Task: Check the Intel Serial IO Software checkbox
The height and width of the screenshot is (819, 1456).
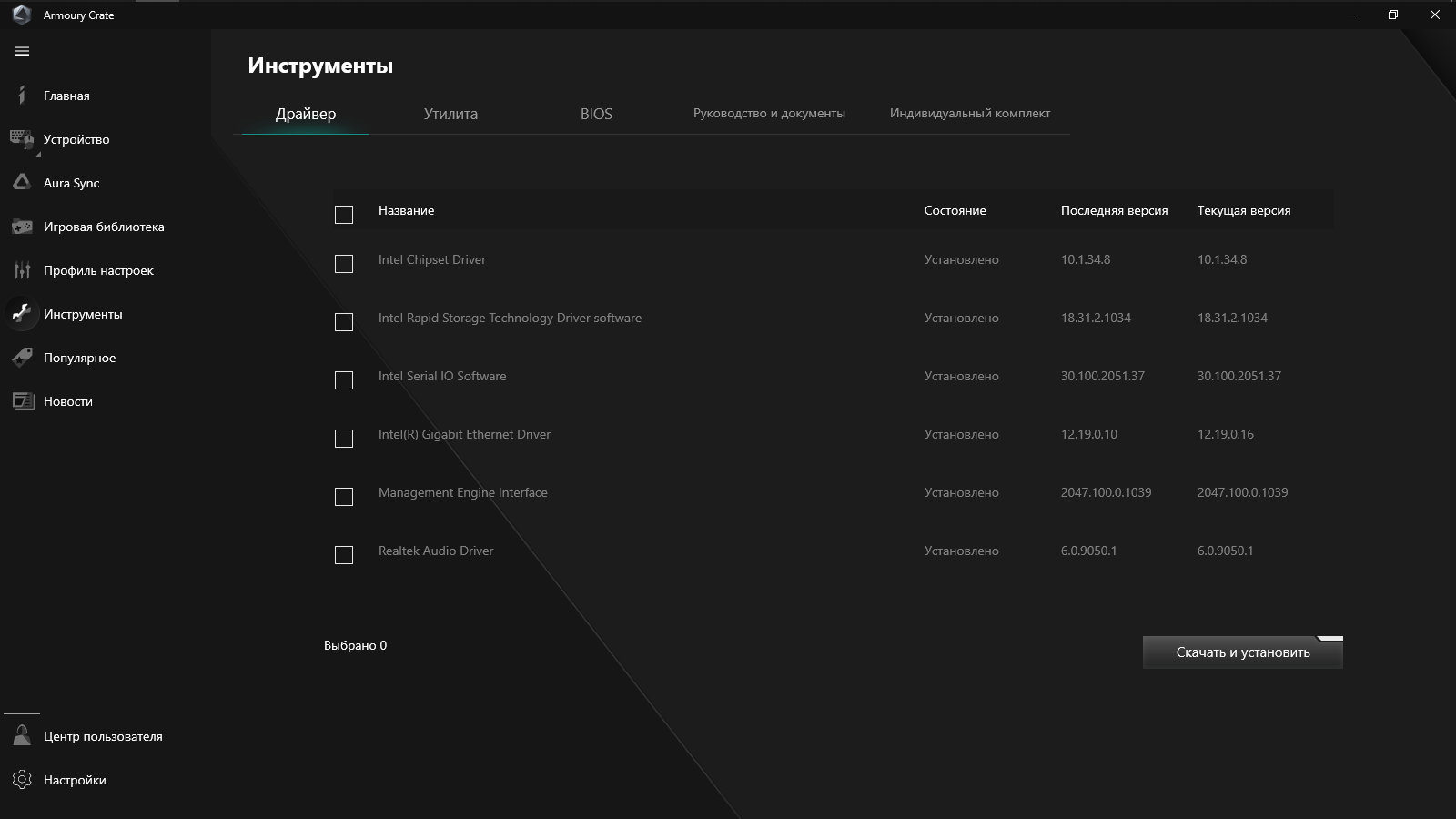Action: [344, 380]
